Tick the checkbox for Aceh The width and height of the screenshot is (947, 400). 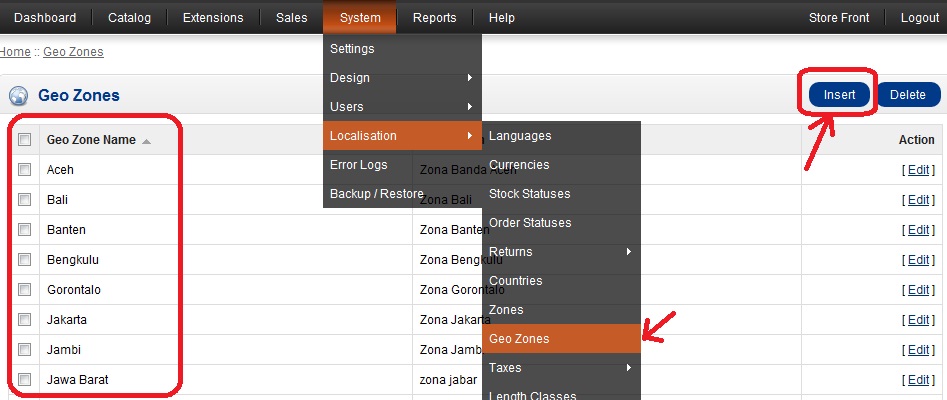[x=25, y=170]
